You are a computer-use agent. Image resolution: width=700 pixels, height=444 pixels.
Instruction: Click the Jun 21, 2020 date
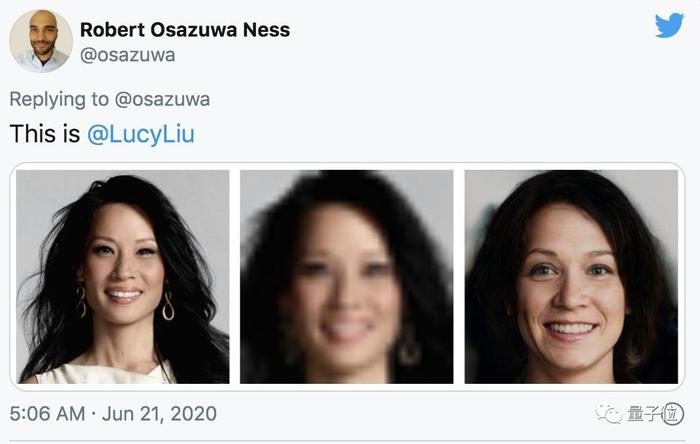coord(159,414)
